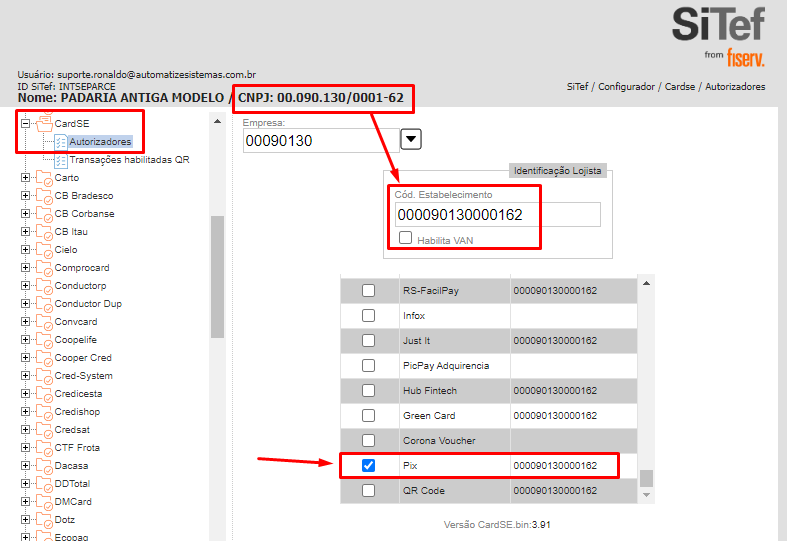
Task: Click the Comprocard folder icon
Action: [44, 268]
